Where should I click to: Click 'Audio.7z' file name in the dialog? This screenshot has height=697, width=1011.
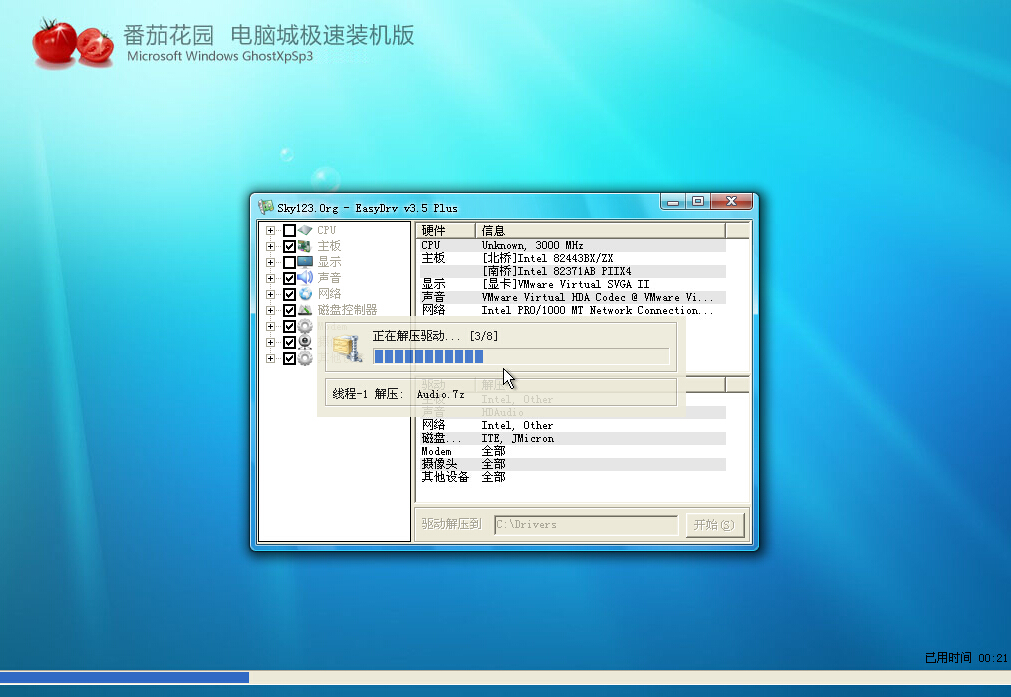coord(440,394)
